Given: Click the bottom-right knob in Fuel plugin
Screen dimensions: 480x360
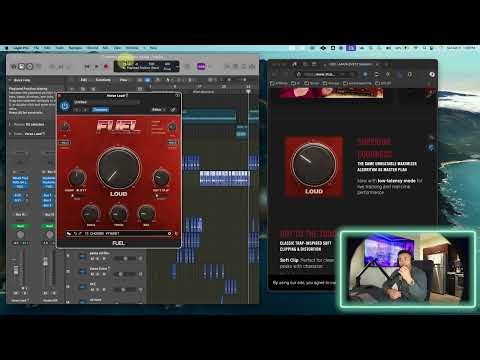Looking at the screenshot, I should [146, 214].
